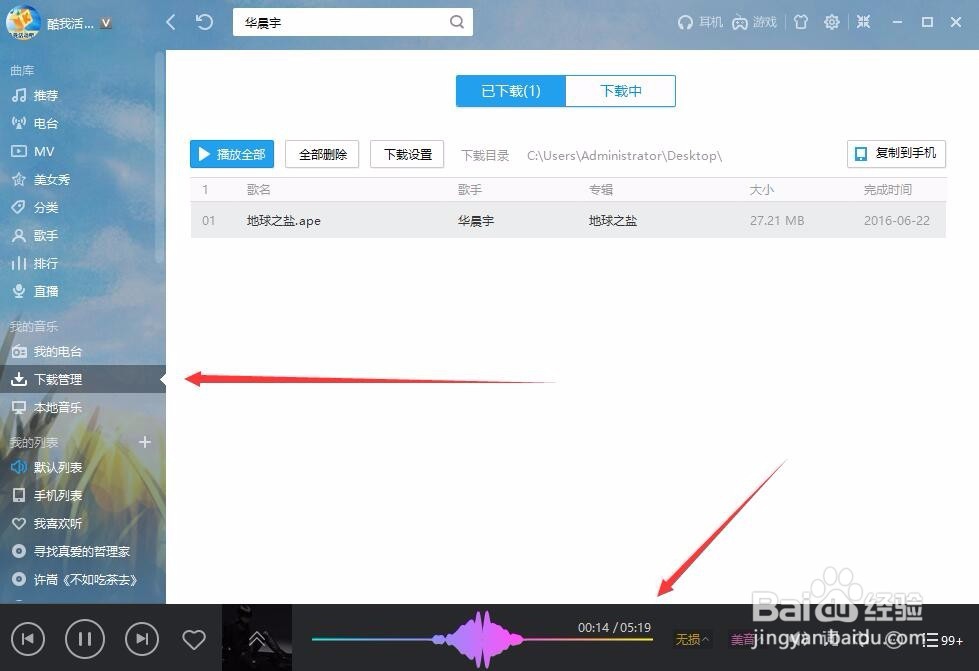Open the 电台 (radio) section in sidebar
Viewport: 979px width, 671px height.
pos(44,123)
